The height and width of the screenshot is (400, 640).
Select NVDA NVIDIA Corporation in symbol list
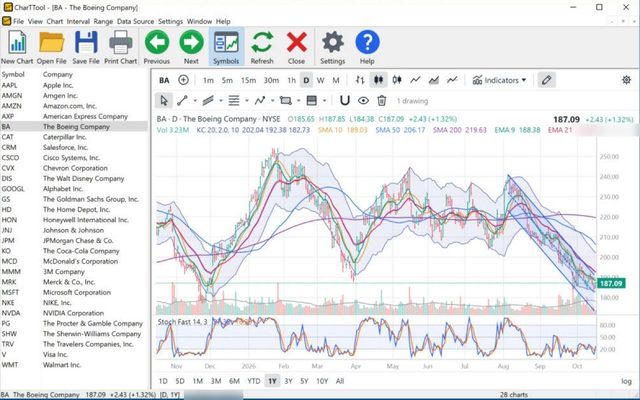click(x=74, y=313)
